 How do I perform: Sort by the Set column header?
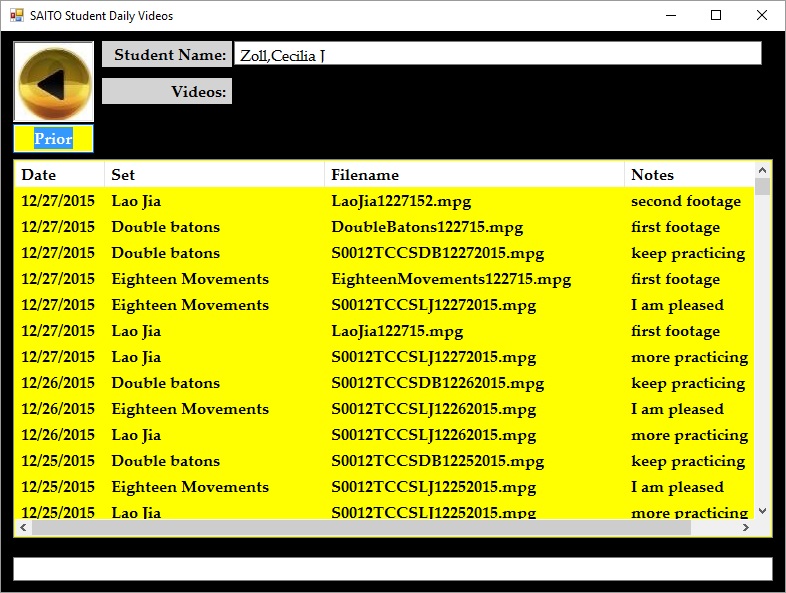[x=214, y=175]
